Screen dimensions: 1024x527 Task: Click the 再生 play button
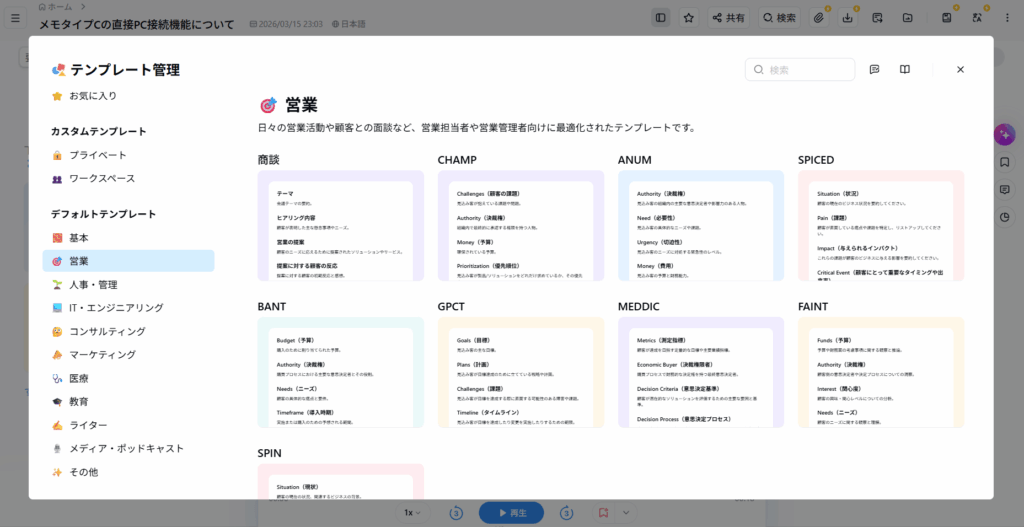[511, 513]
